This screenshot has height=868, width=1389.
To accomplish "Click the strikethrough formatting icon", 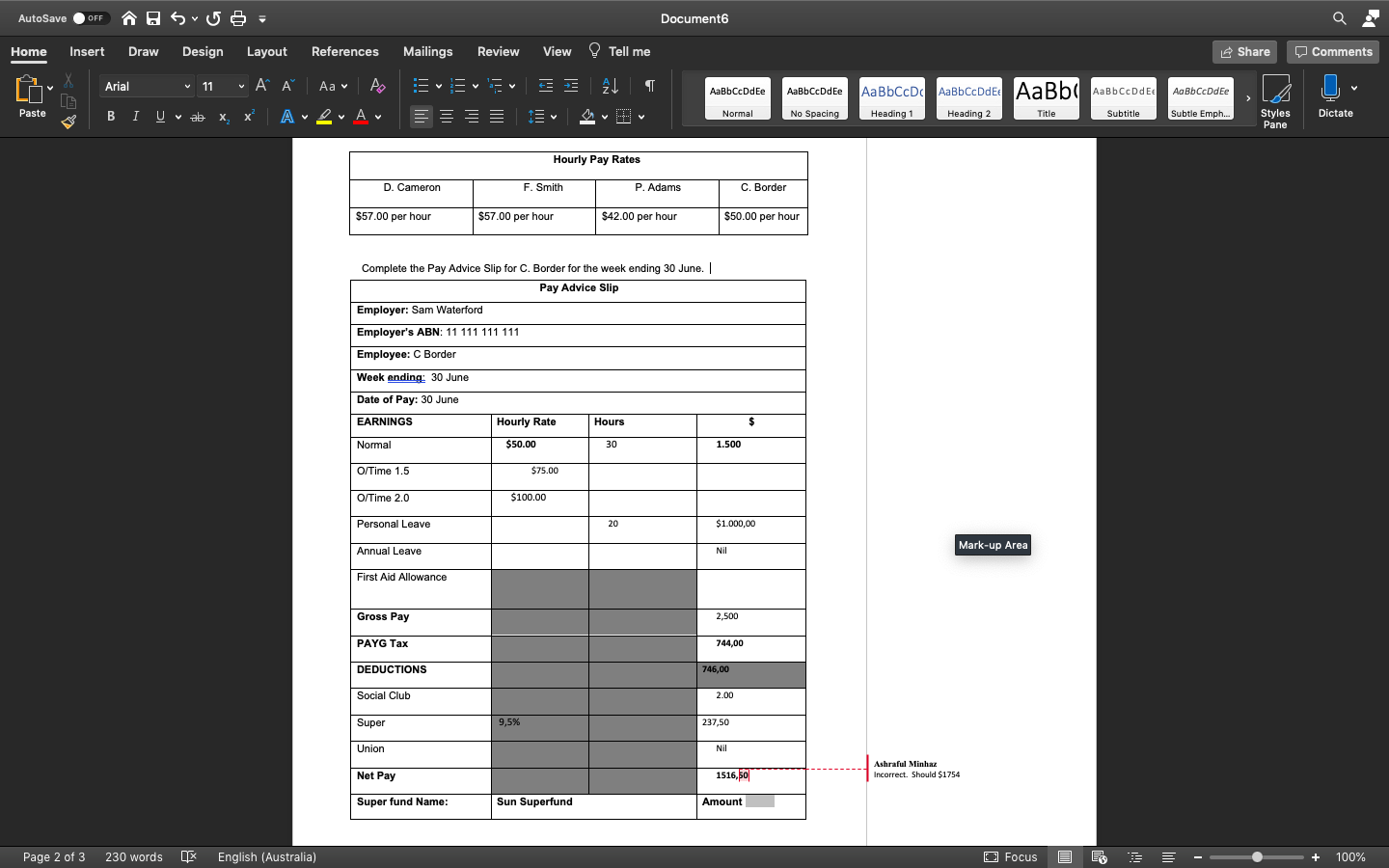I will point(197,116).
